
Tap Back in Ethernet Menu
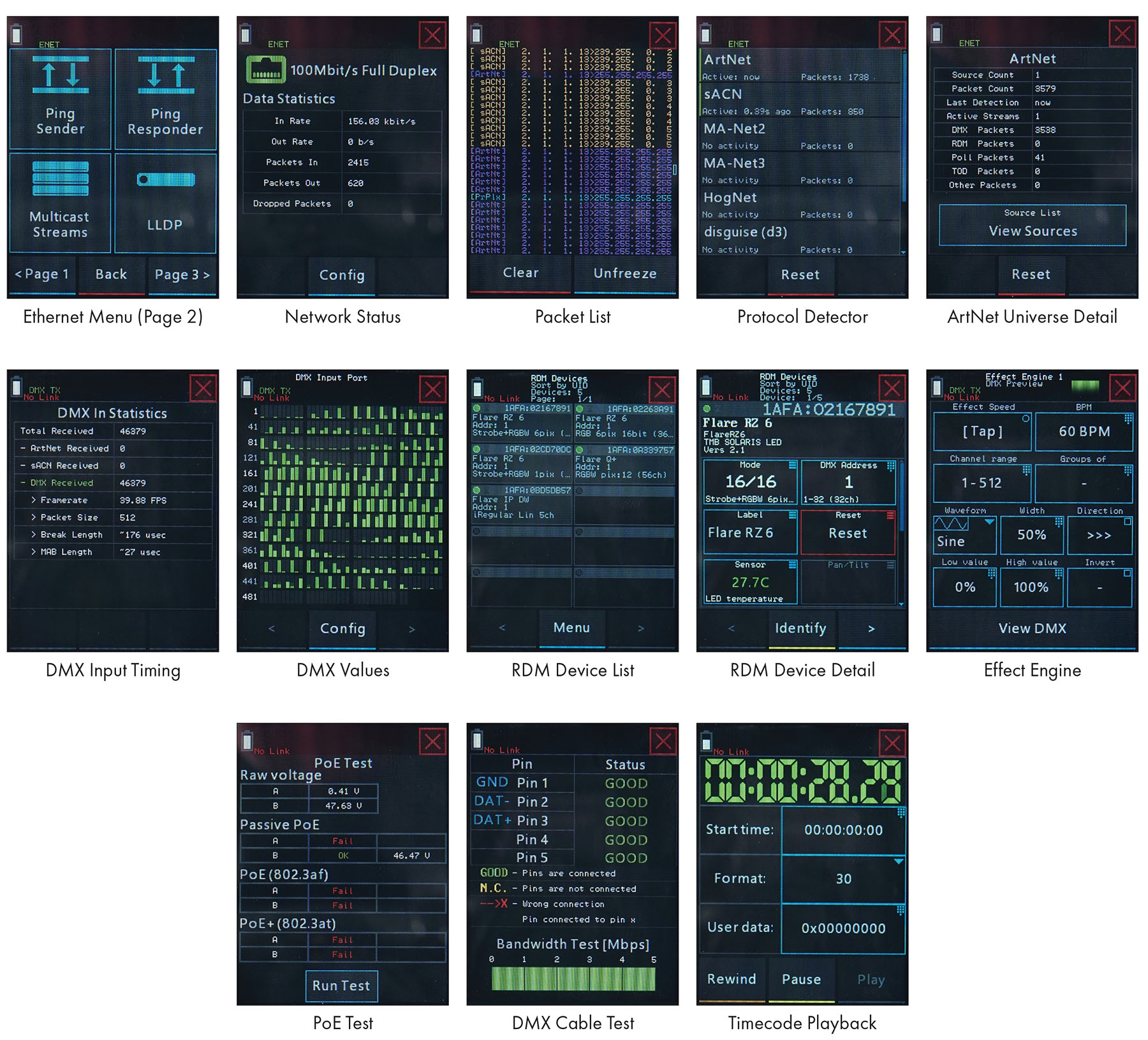[112, 275]
